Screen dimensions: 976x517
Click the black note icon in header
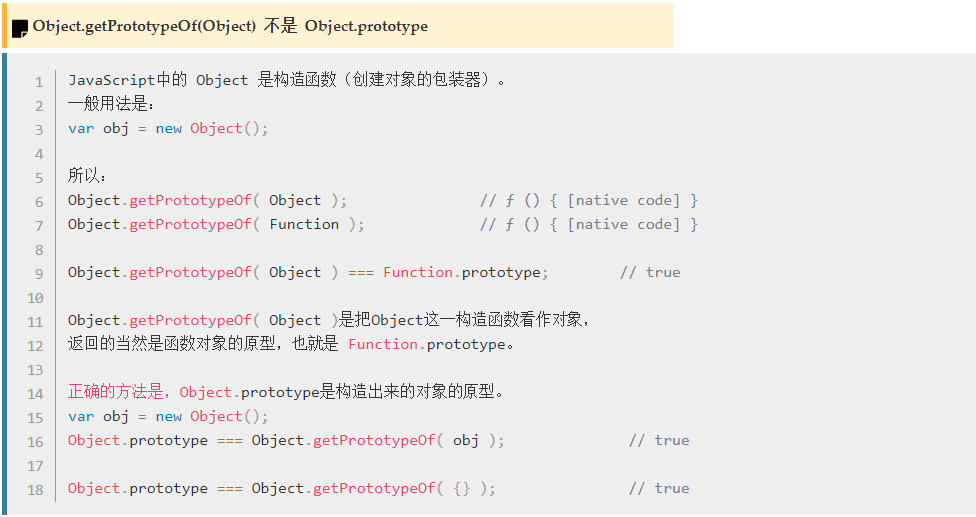(20, 28)
